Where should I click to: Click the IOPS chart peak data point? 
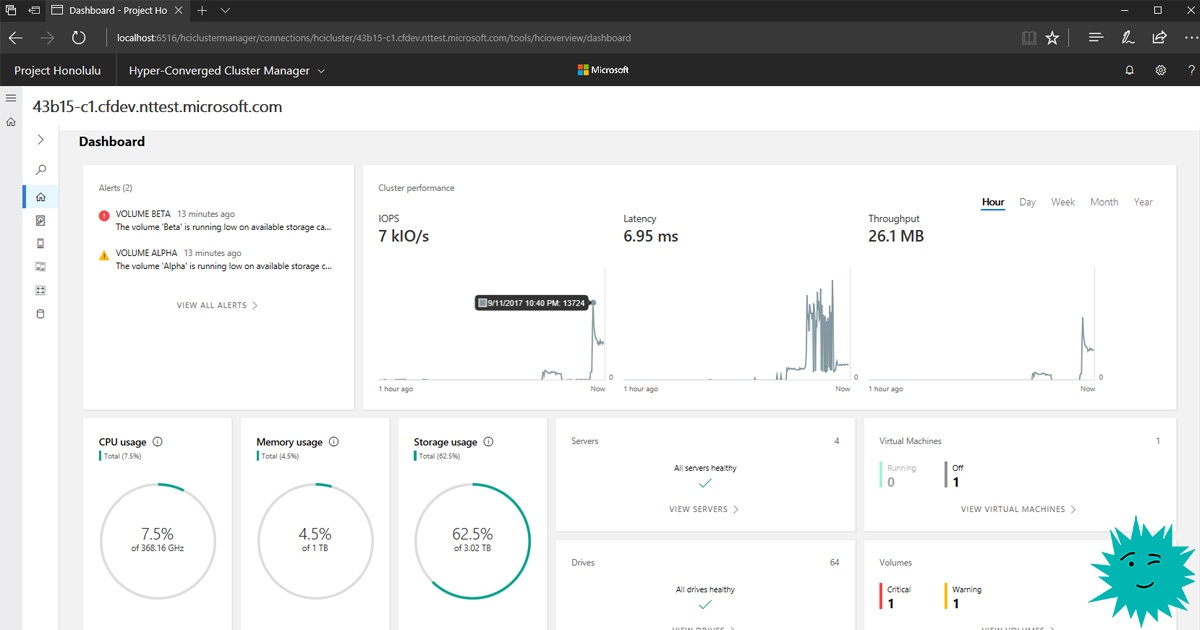[x=593, y=302]
